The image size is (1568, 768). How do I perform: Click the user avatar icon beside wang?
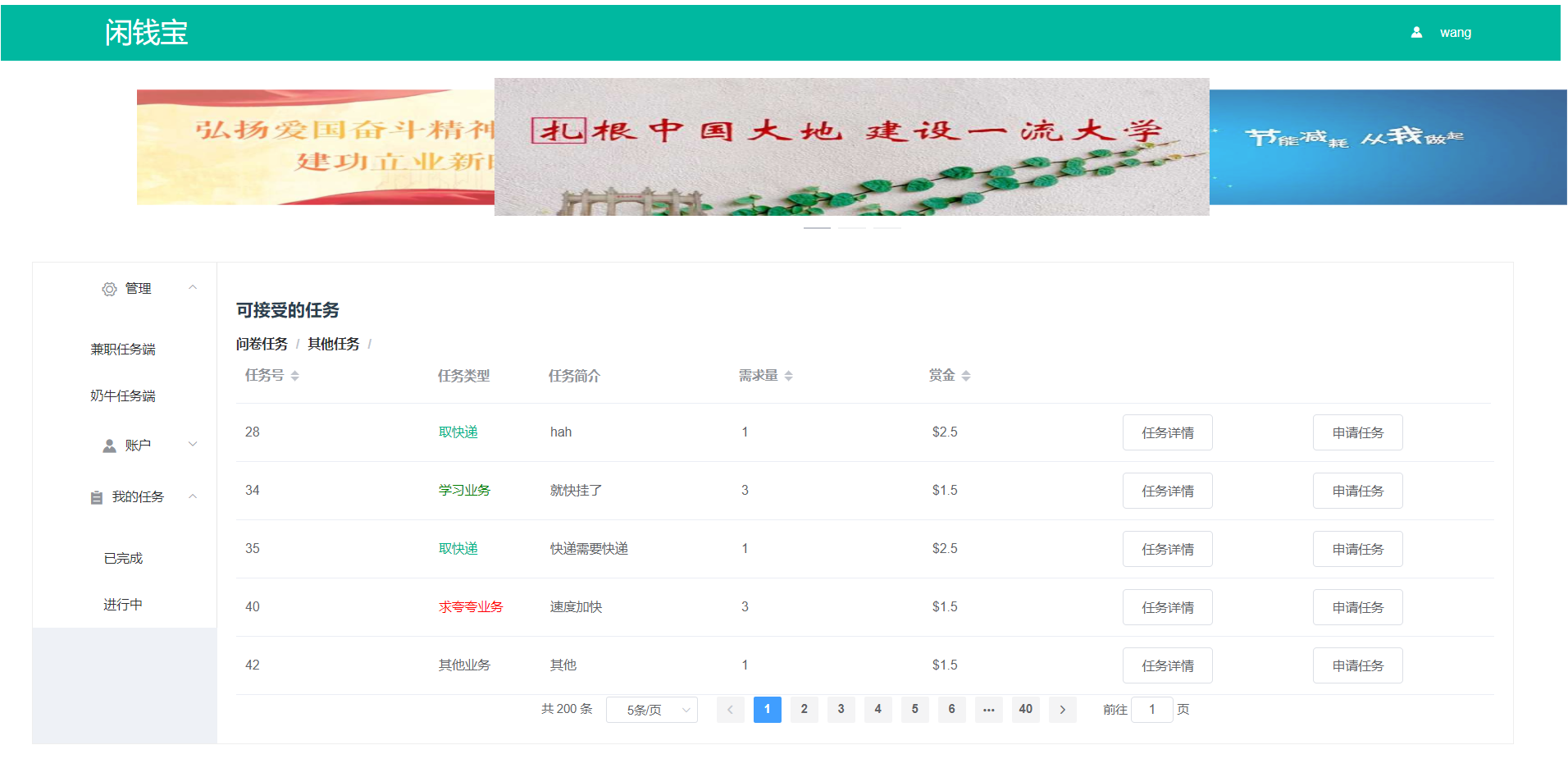(1416, 33)
